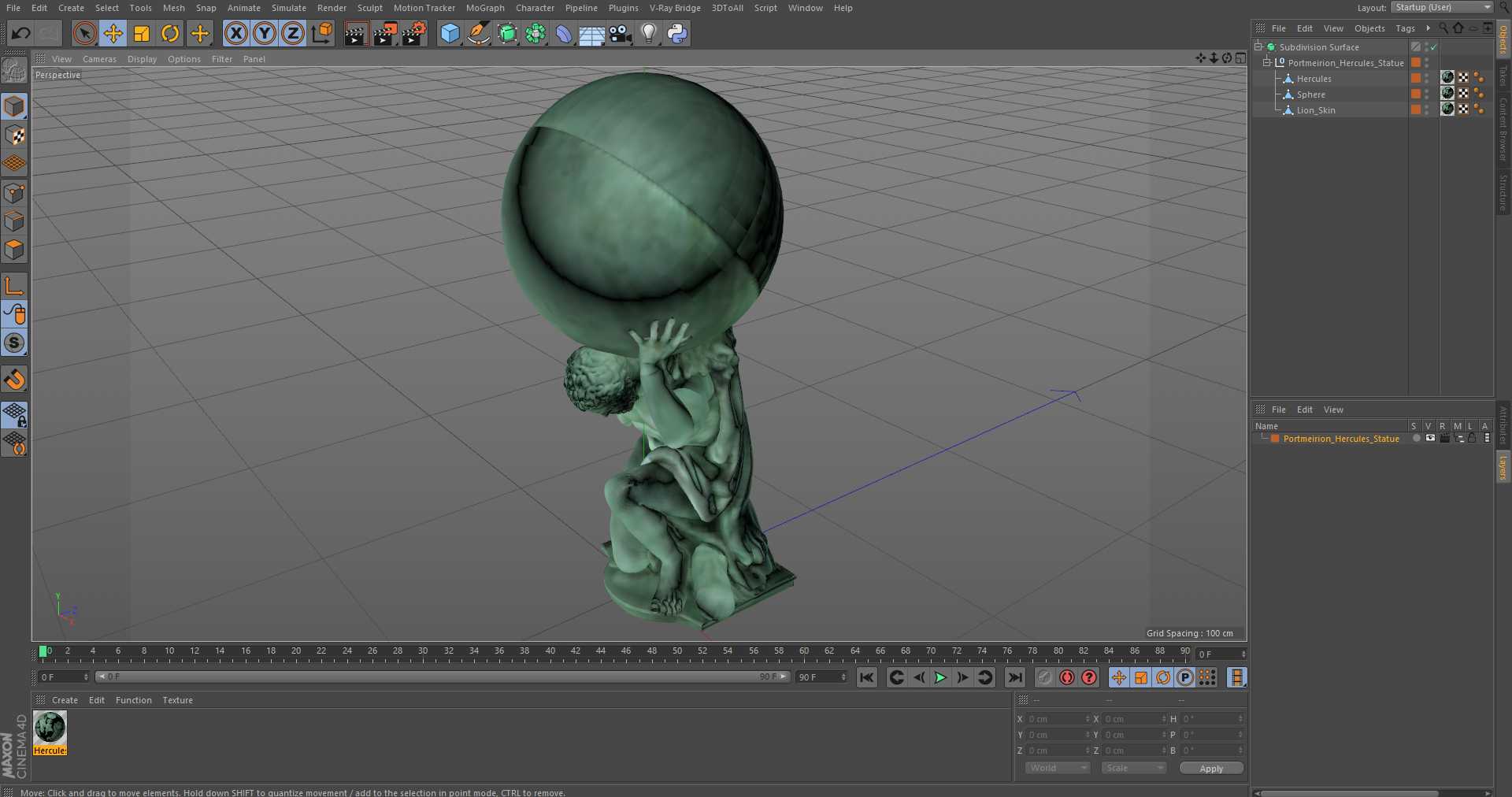
Task: Select the Live Selection tool
Action: [84, 33]
